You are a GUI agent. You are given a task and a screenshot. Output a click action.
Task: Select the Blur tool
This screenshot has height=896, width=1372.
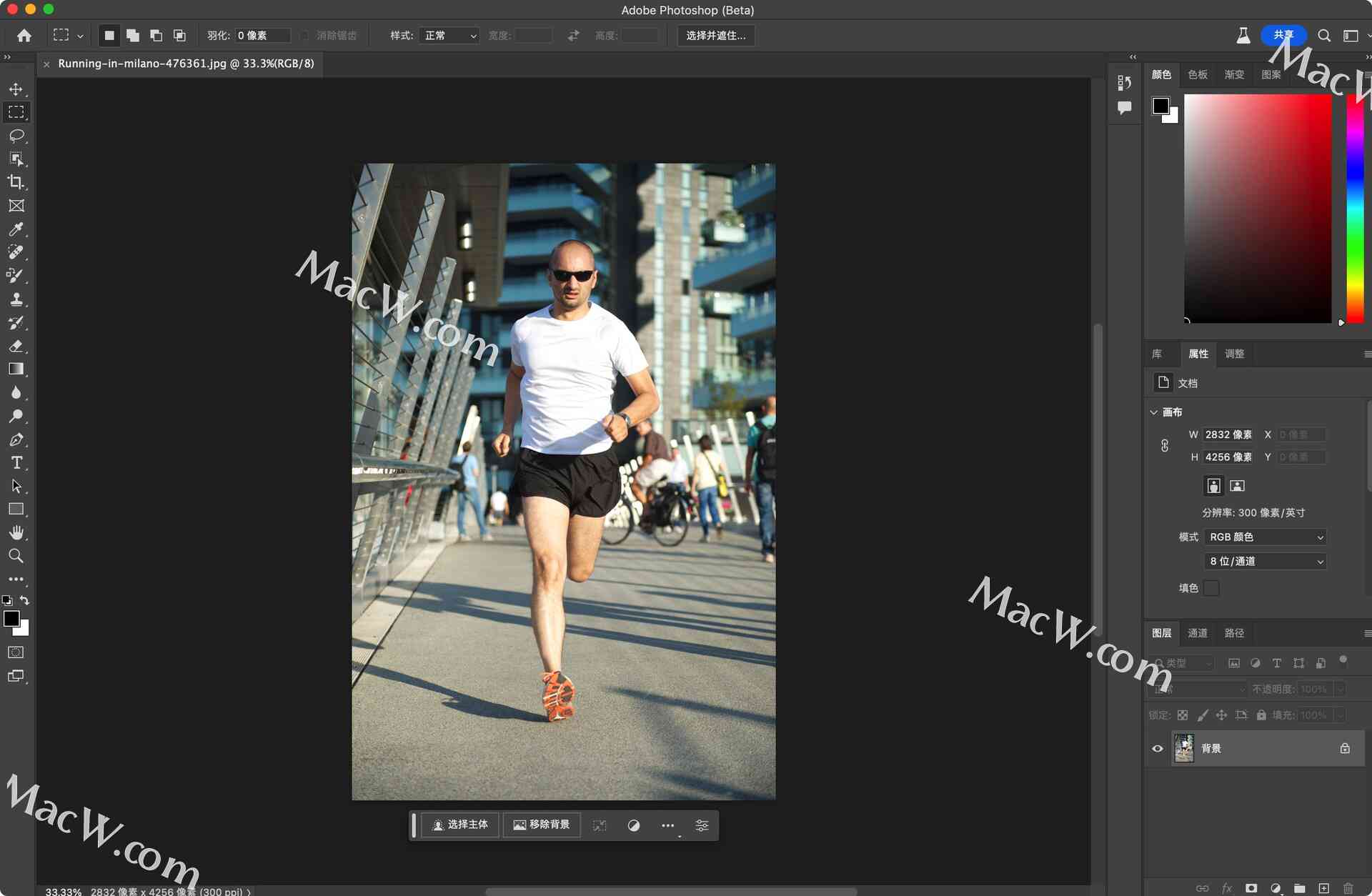pos(16,393)
